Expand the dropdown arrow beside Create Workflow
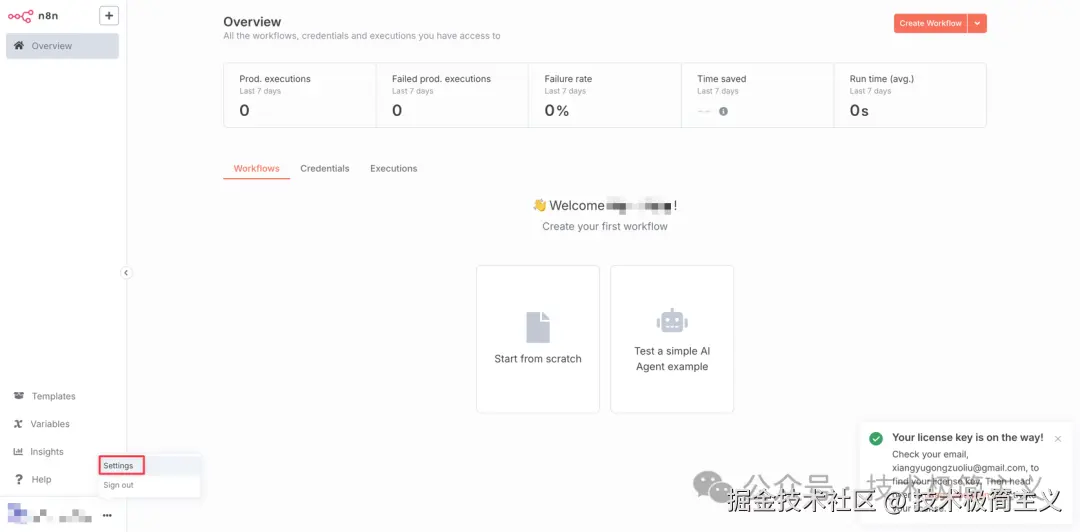This screenshot has width=1080, height=532. pos(977,23)
